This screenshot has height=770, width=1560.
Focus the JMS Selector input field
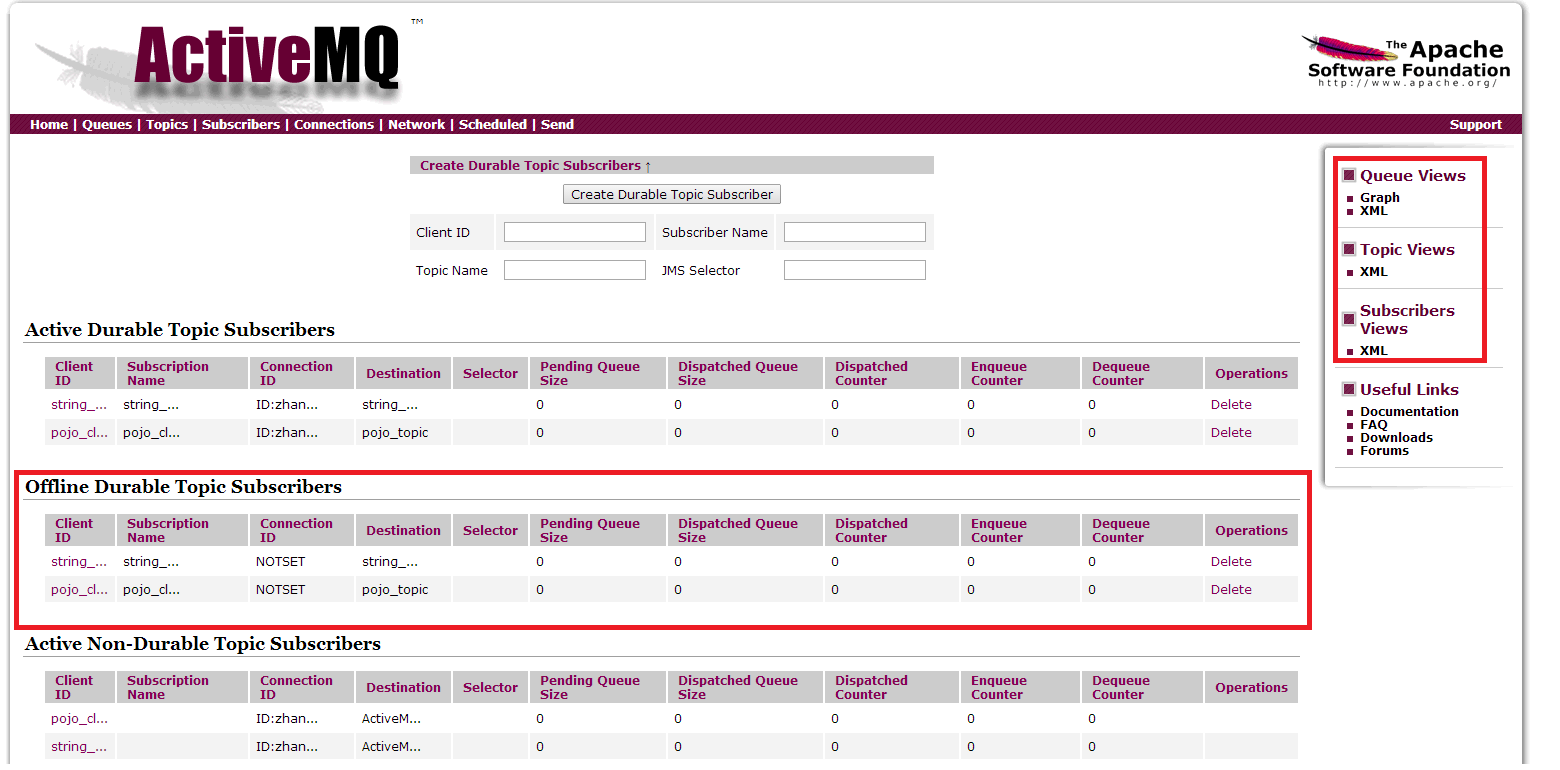[x=855, y=270]
